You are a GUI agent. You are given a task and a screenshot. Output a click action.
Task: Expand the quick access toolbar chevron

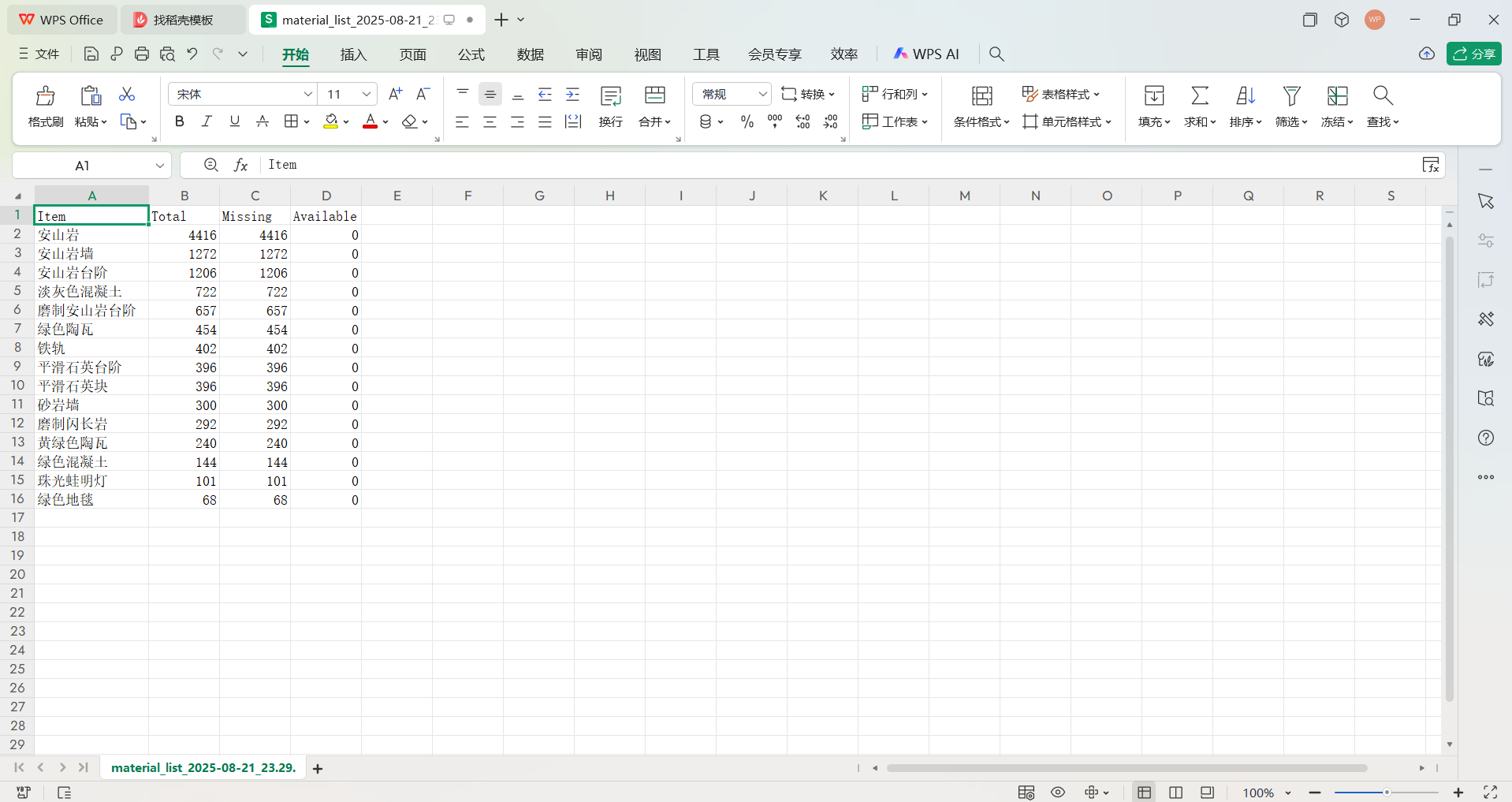pyautogui.click(x=243, y=54)
